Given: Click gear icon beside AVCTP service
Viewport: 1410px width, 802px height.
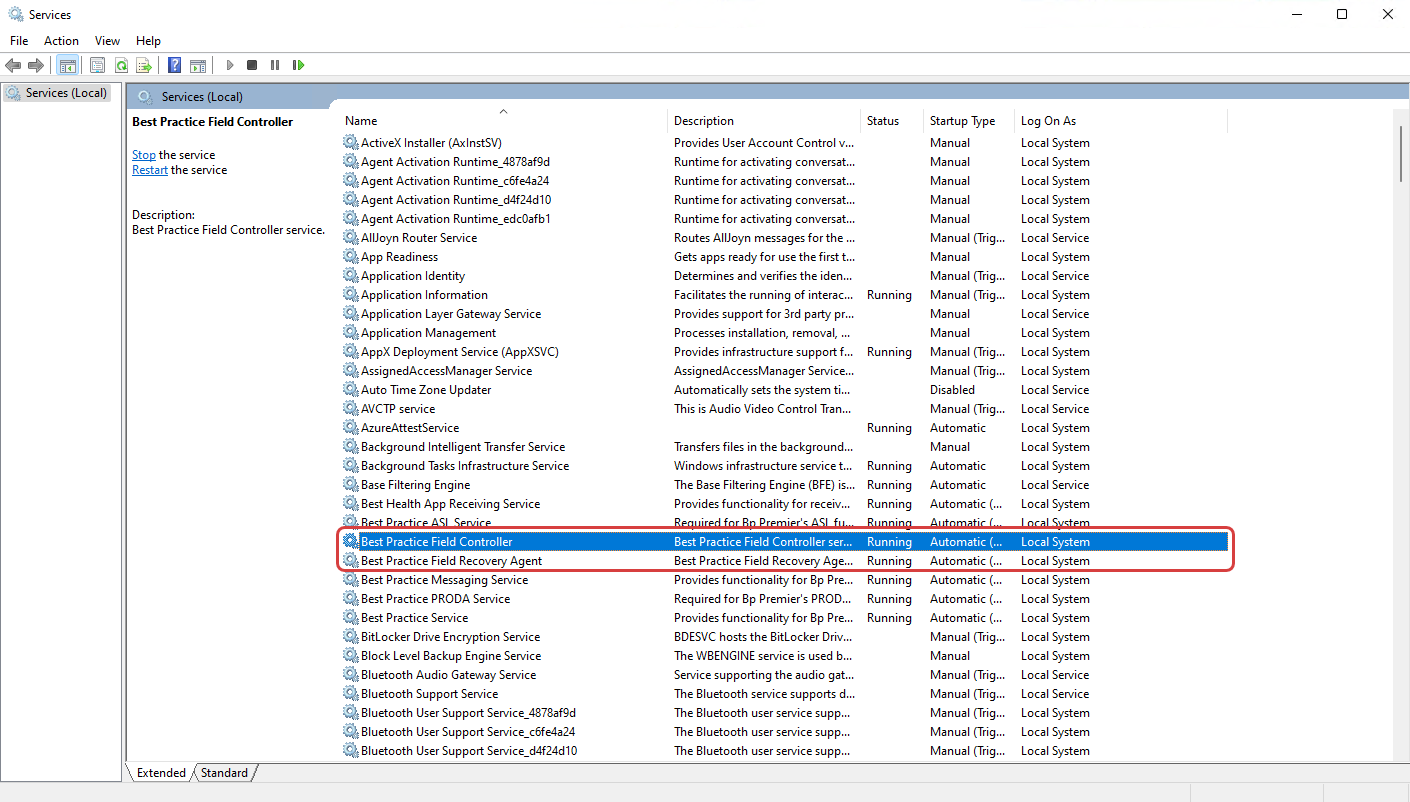Looking at the screenshot, I should 350,409.
